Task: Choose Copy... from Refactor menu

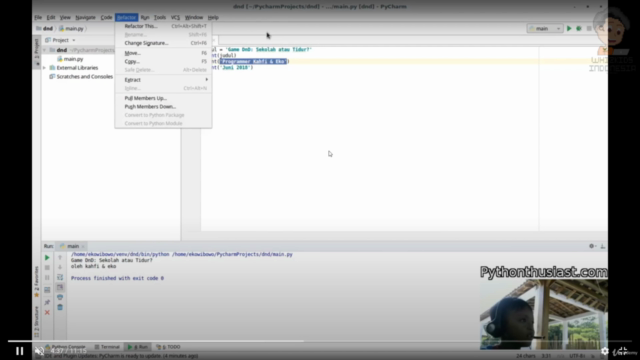Action: point(163,62)
